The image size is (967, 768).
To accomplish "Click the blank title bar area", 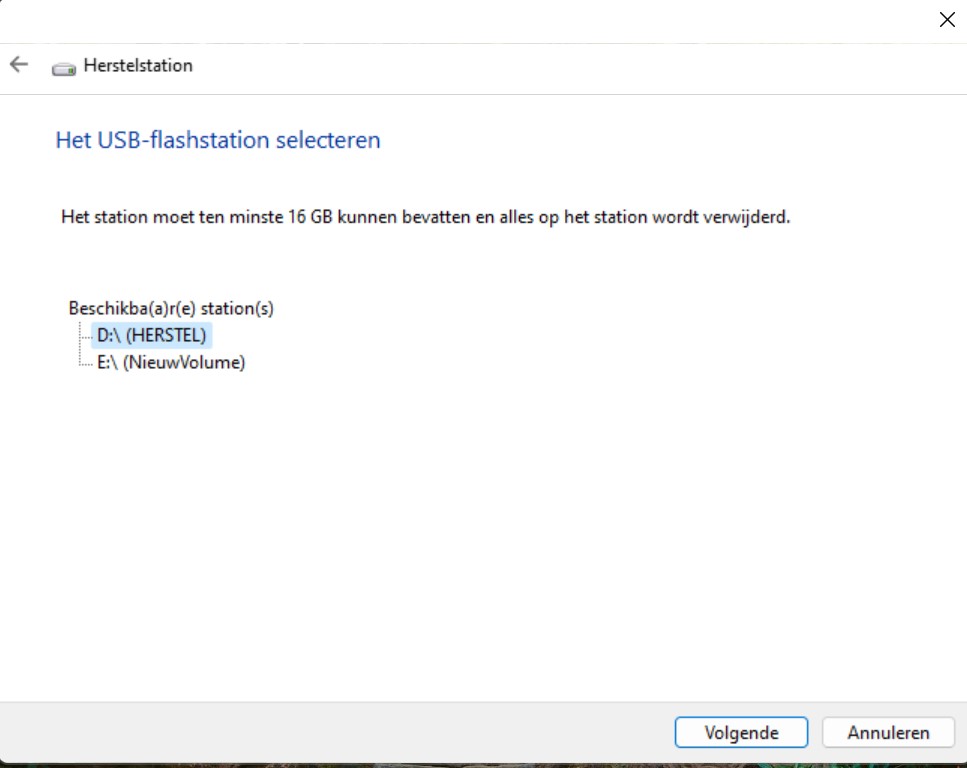I will tap(450, 20).
